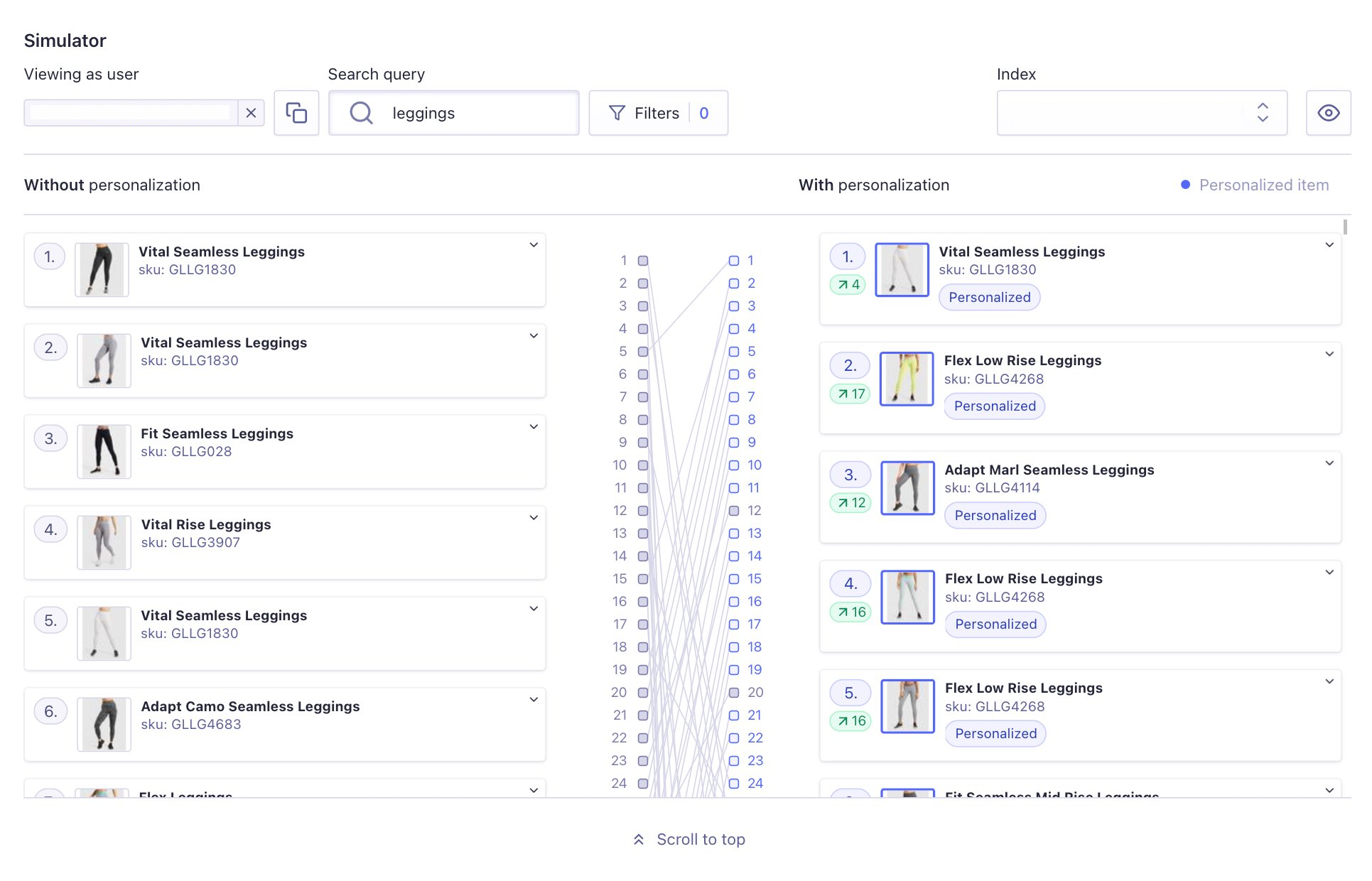Screen dimensions: 1372x881
Task: Click the Viewing as user input field
Action: coord(131,113)
